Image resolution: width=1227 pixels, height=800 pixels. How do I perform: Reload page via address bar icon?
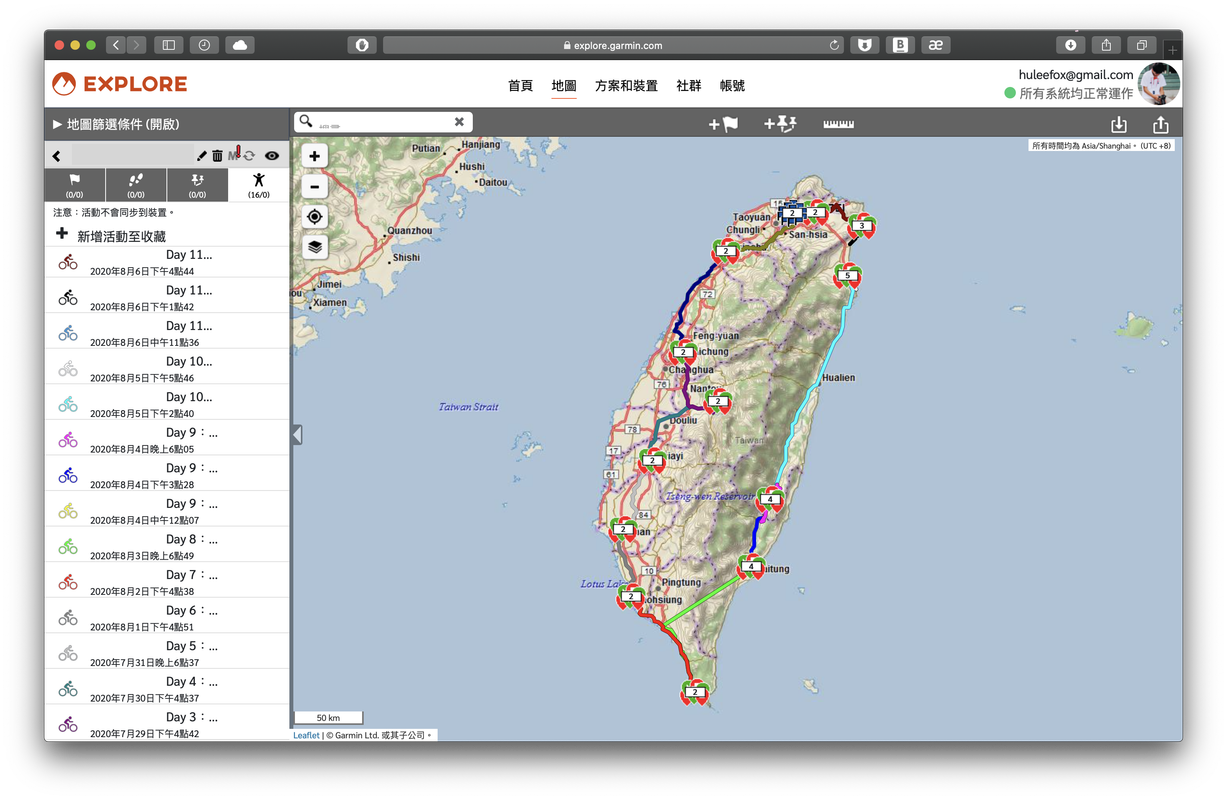point(835,45)
